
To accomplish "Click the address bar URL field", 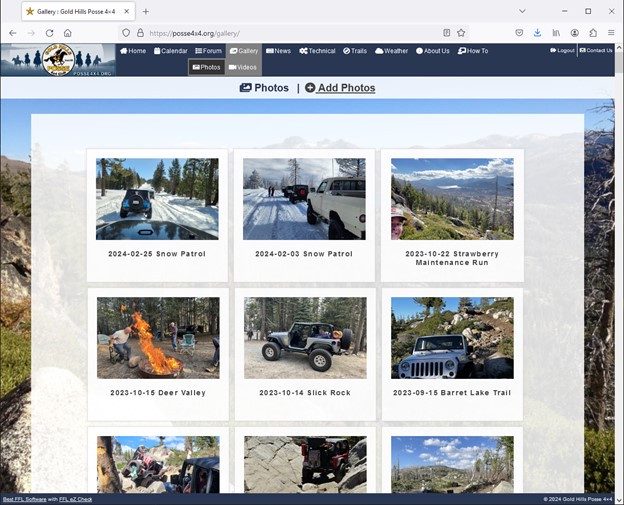I will [292, 33].
